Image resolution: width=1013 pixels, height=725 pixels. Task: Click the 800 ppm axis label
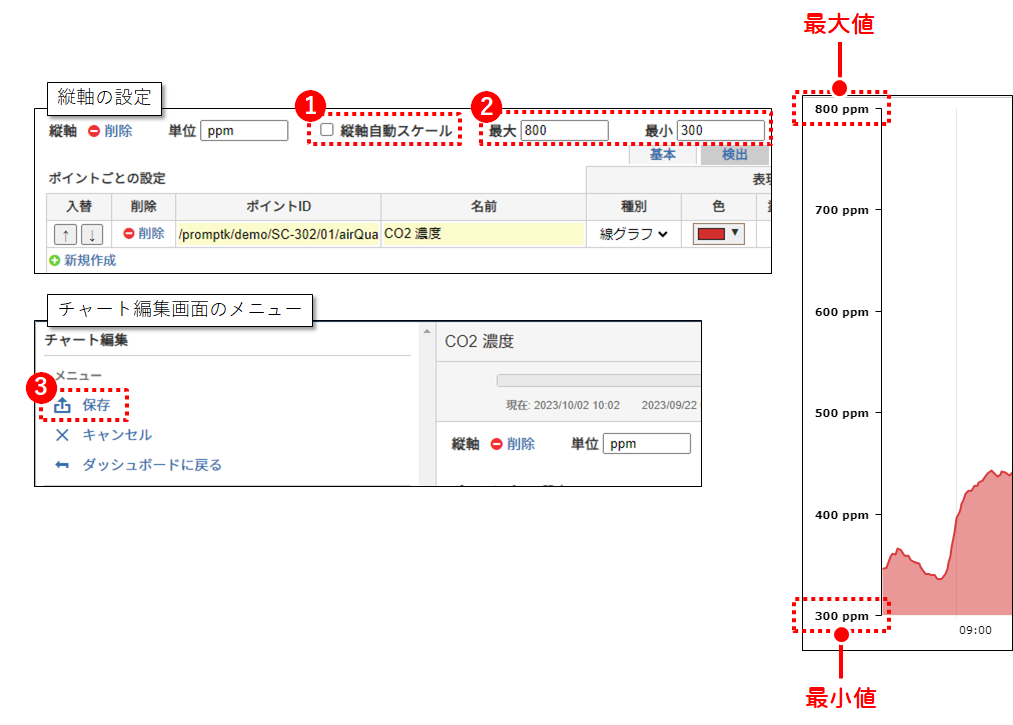[841, 109]
